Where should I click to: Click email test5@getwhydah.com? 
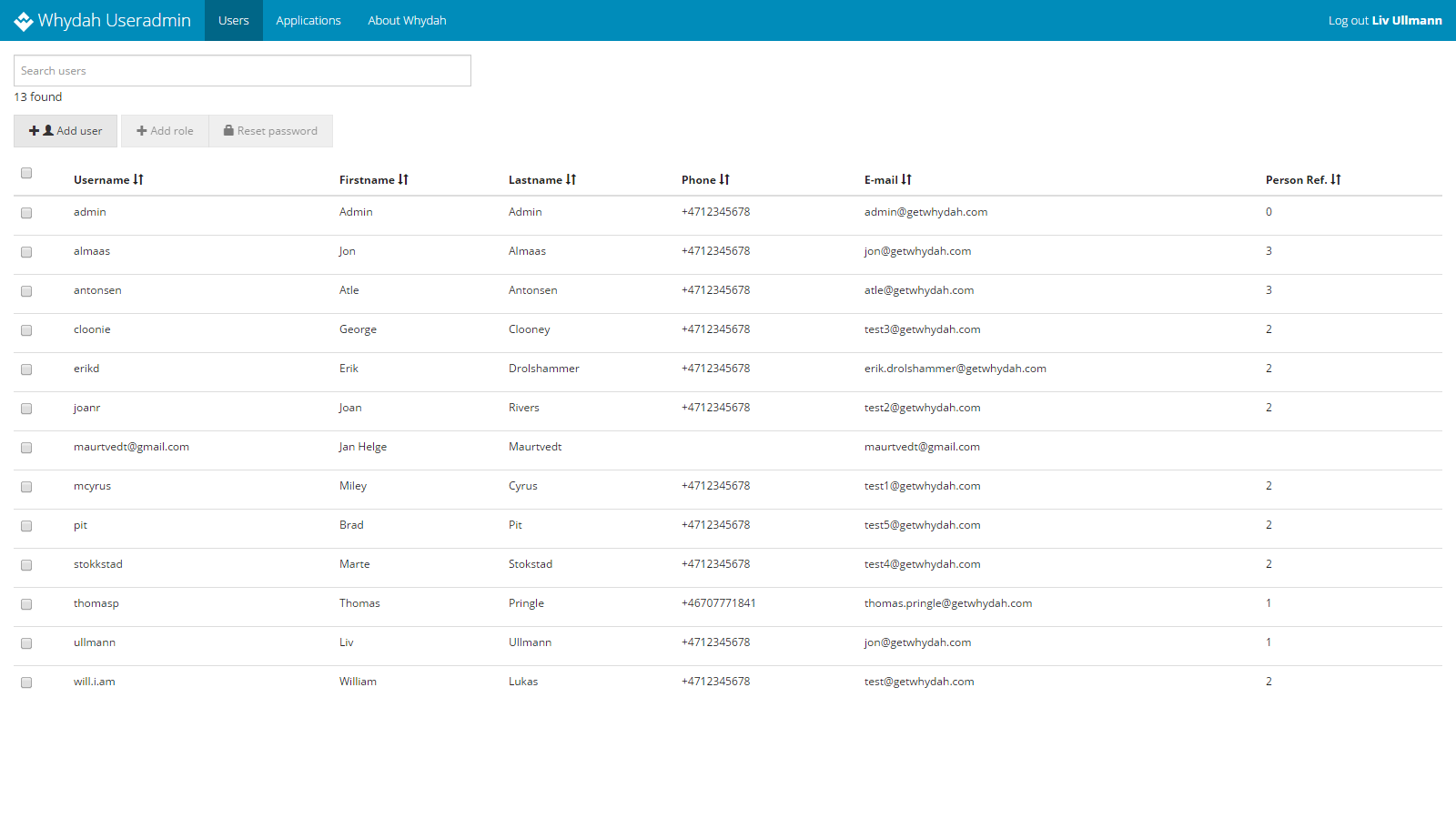[x=923, y=525]
